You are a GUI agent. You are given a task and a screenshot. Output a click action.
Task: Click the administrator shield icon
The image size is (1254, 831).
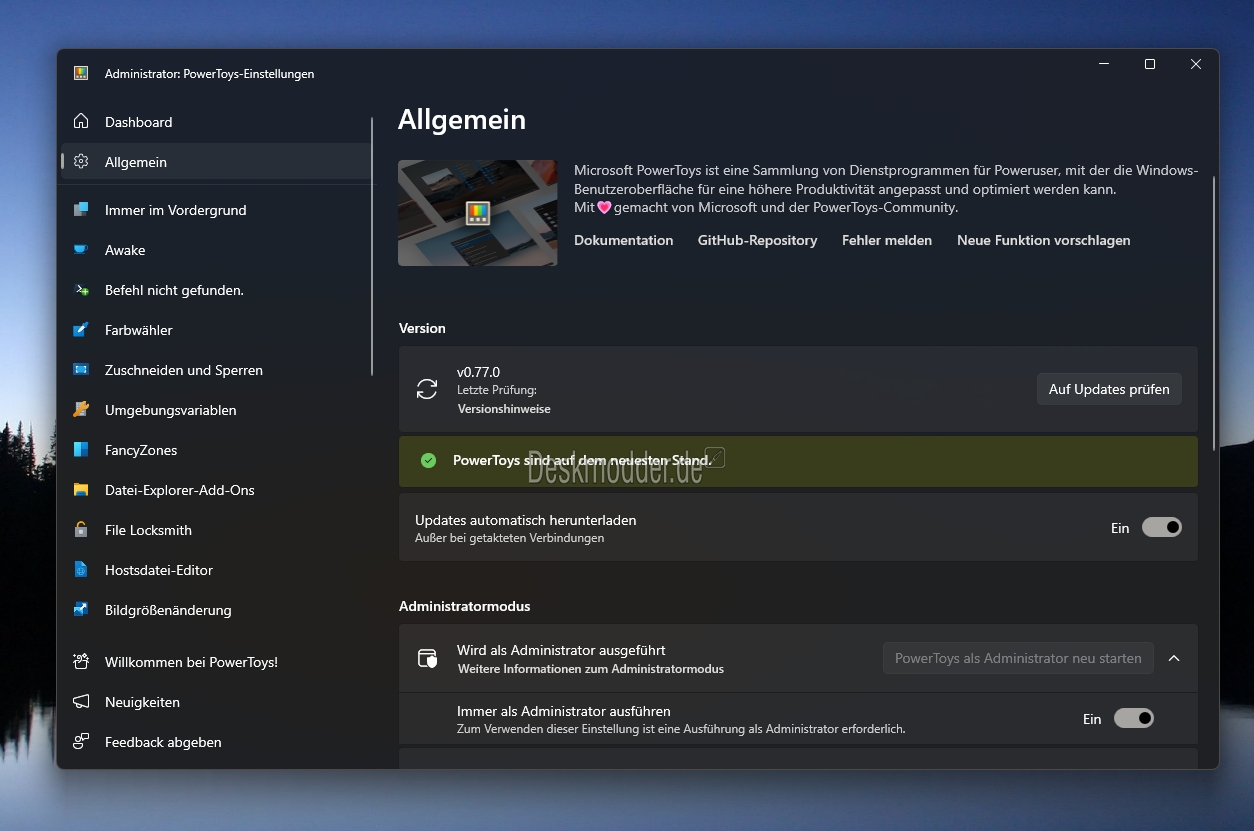pos(427,658)
